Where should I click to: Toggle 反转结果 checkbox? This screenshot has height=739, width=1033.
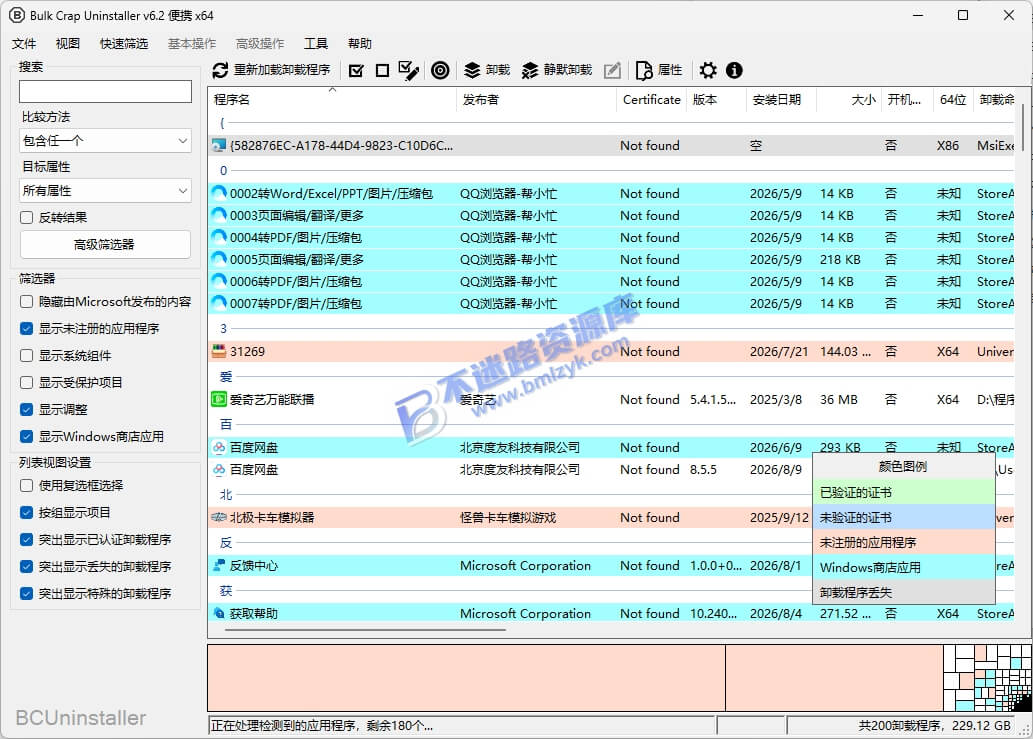[x=27, y=217]
